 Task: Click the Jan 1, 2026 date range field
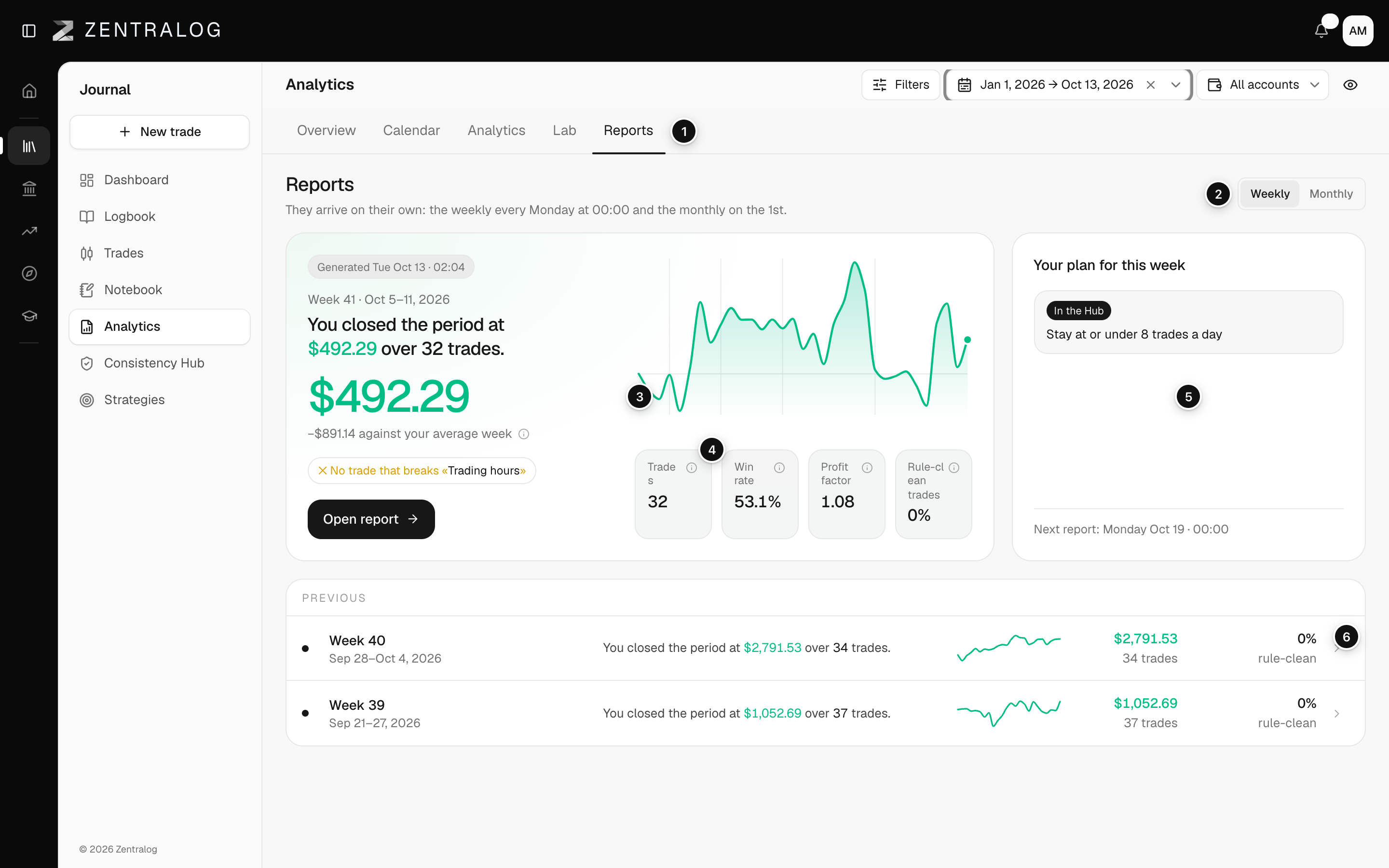click(x=1068, y=85)
